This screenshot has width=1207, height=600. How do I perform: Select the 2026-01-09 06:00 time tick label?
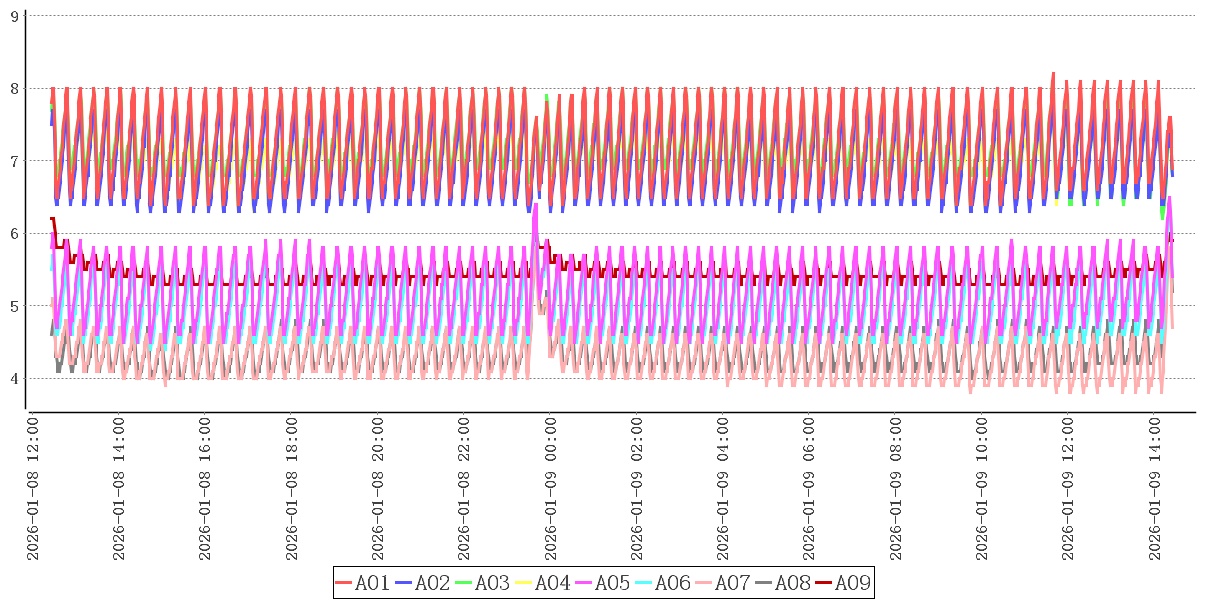point(810,489)
